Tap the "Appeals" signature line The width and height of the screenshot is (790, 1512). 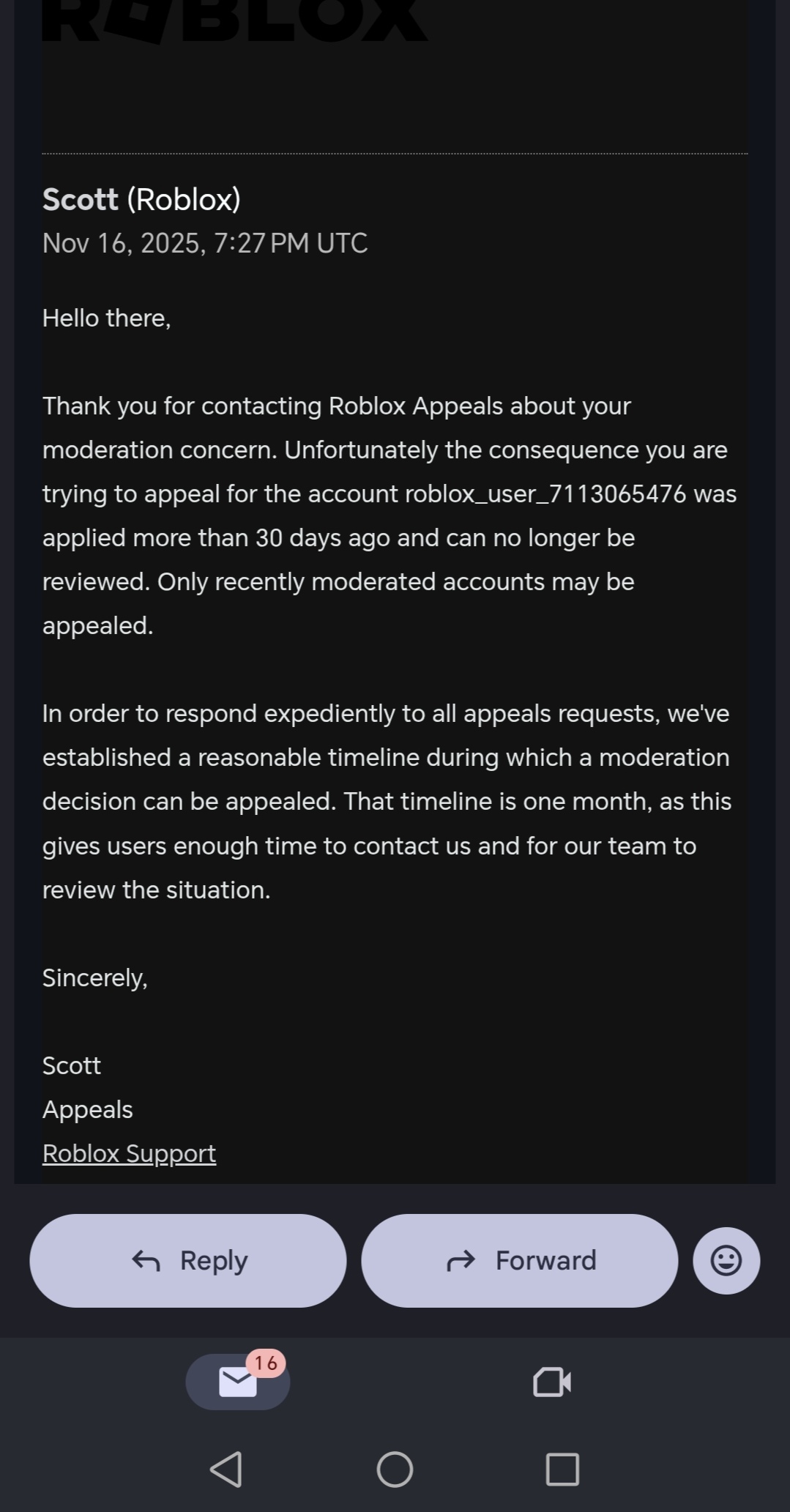pos(87,1109)
